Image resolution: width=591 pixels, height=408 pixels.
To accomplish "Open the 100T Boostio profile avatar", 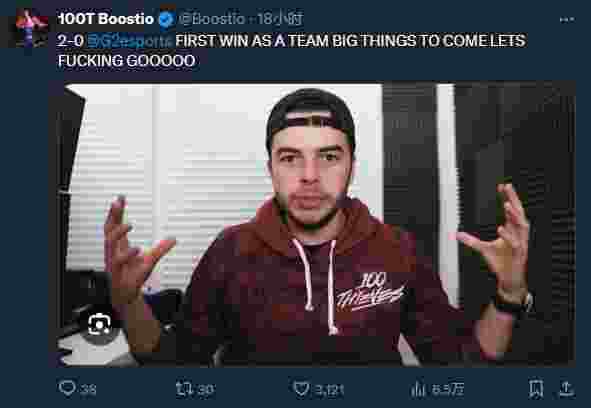I will point(32,28).
